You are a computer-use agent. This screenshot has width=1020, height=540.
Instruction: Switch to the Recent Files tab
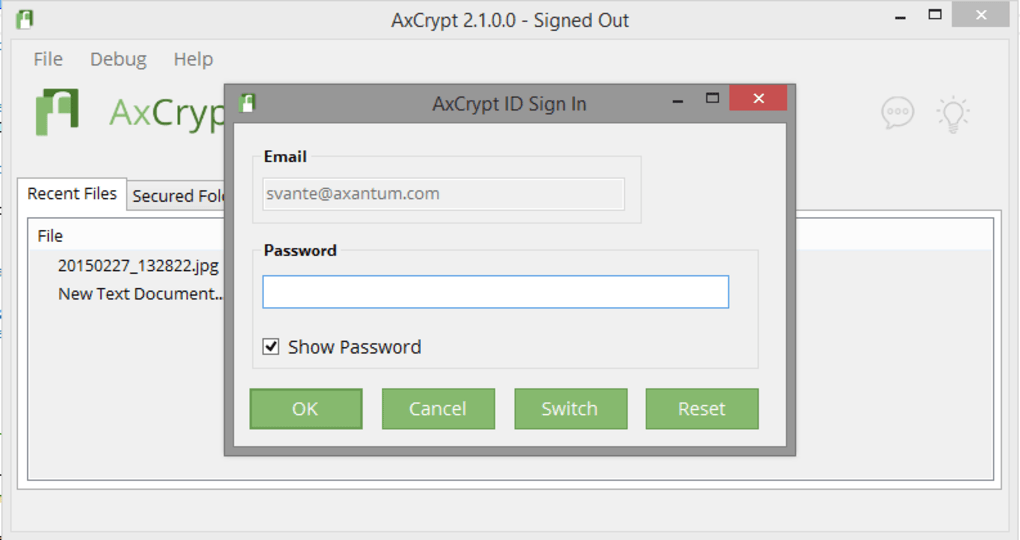(72, 194)
